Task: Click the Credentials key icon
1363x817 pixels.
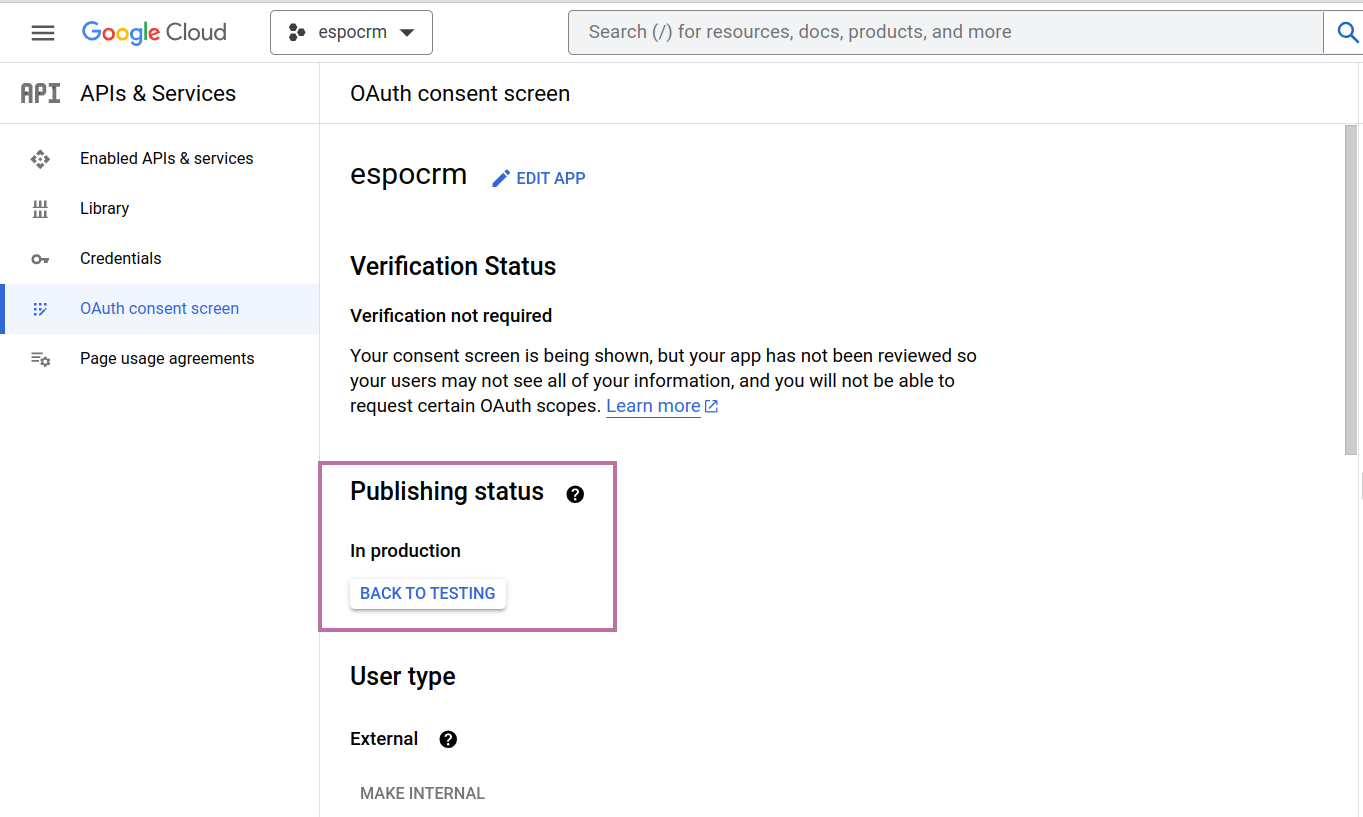Action: point(40,259)
